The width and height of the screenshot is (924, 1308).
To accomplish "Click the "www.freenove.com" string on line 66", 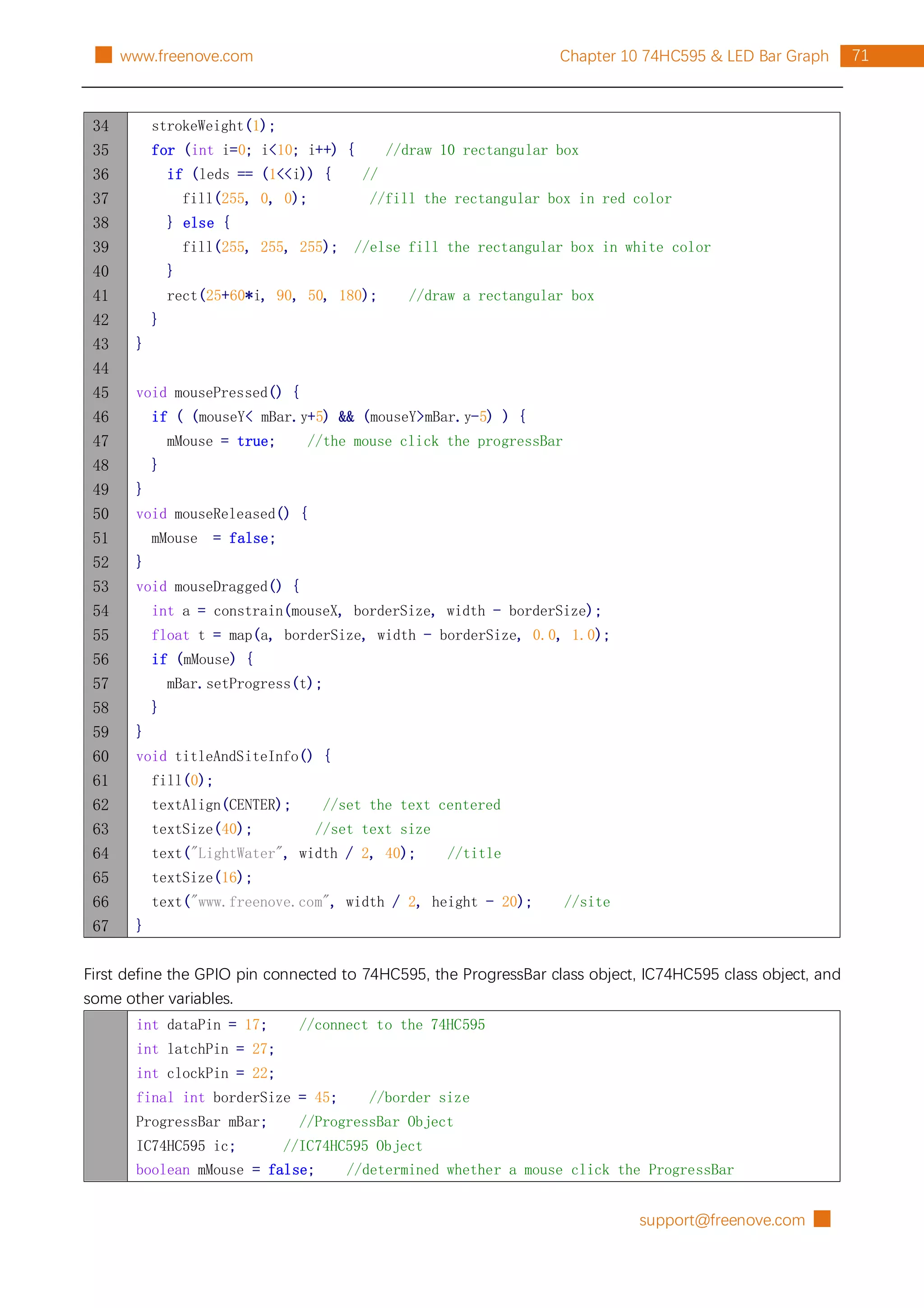I will point(259,902).
